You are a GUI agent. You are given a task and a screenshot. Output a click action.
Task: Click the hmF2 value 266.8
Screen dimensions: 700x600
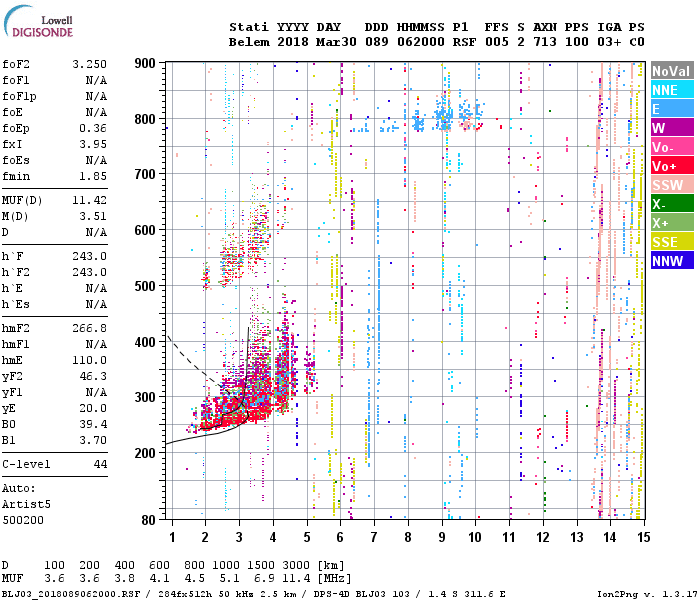coord(90,328)
